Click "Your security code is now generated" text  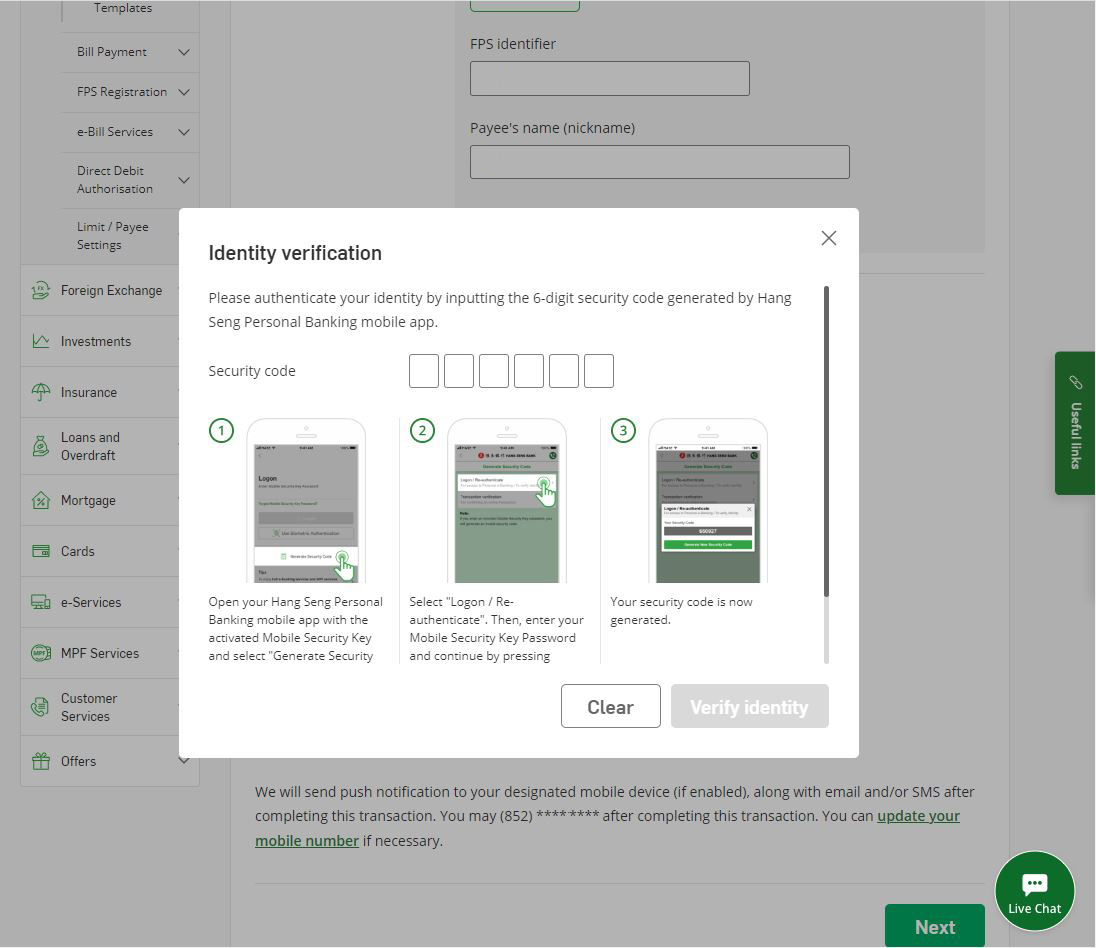(x=682, y=610)
